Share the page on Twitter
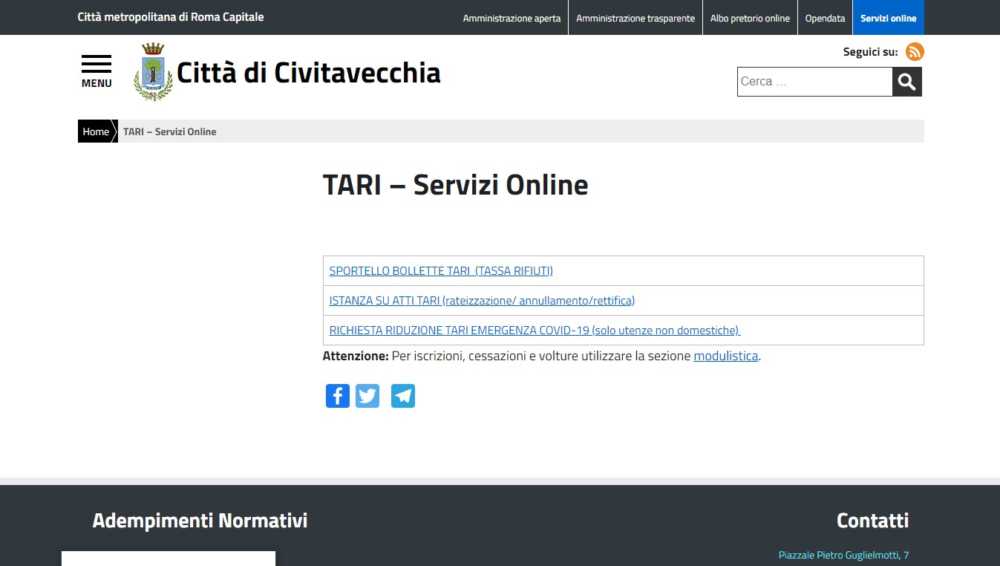This screenshot has width=1000, height=566. tap(367, 396)
